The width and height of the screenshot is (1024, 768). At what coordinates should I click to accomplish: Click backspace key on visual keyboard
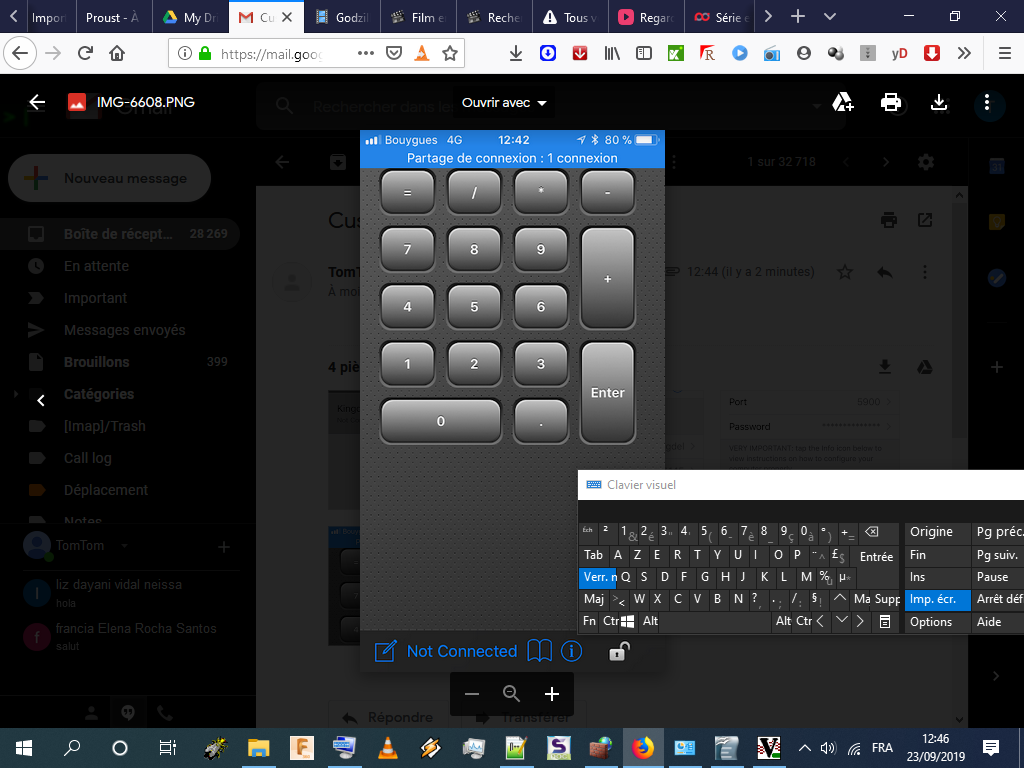tap(872, 532)
